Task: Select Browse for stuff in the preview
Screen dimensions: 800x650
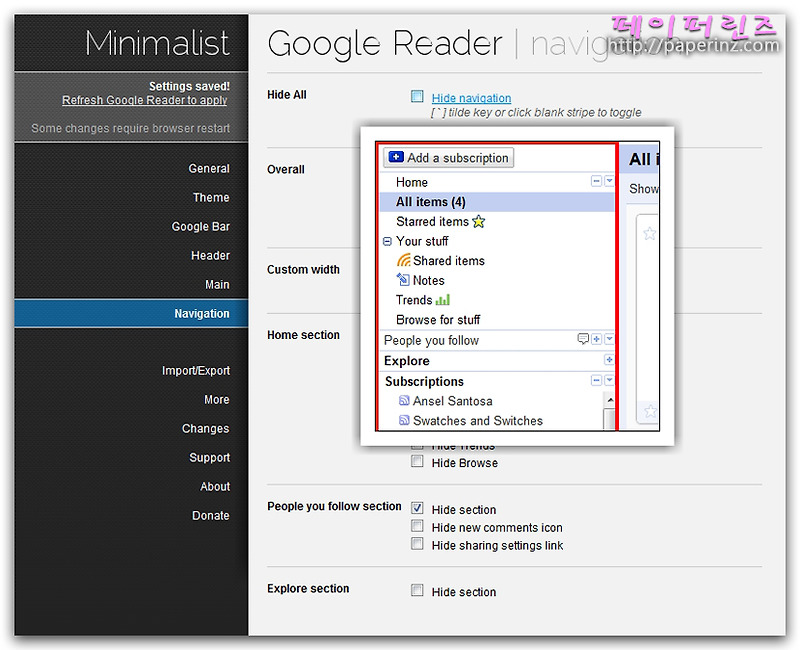Action: (438, 320)
